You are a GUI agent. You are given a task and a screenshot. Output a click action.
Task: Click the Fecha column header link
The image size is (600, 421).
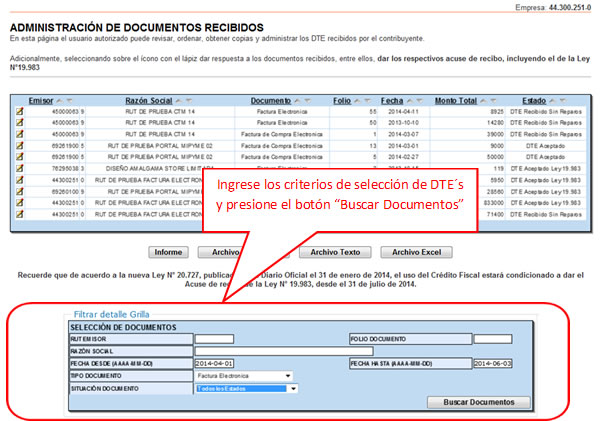pyautogui.click(x=392, y=101)
